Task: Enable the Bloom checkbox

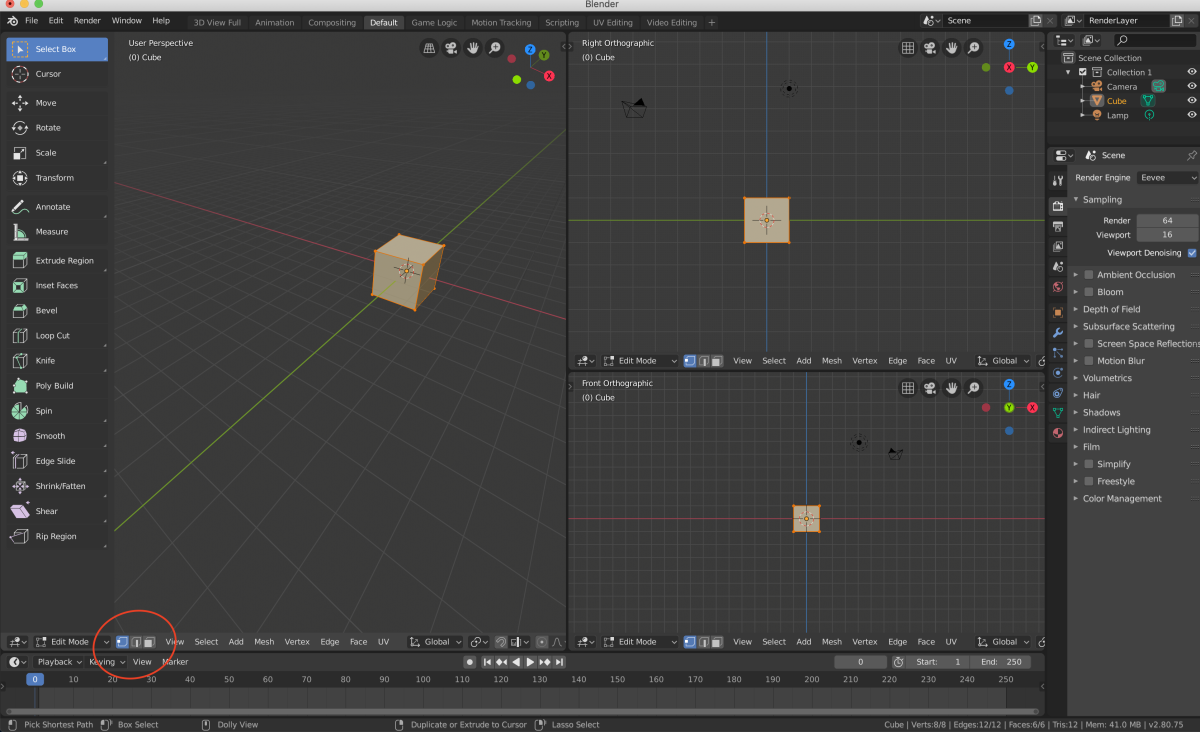Action: (1088, 291)
